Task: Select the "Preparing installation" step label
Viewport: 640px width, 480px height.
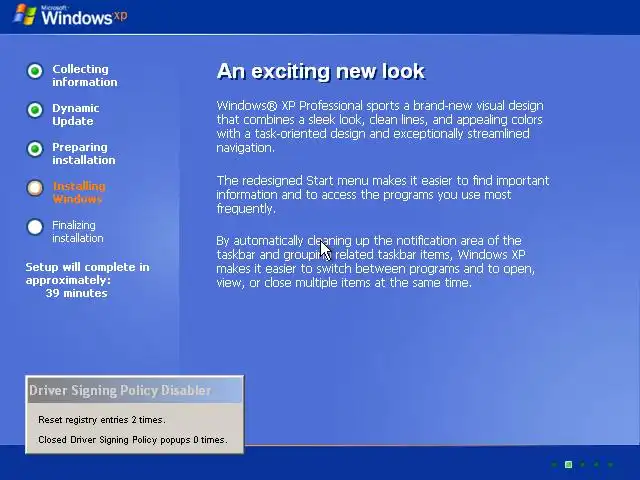Action: tap(84, 153)
